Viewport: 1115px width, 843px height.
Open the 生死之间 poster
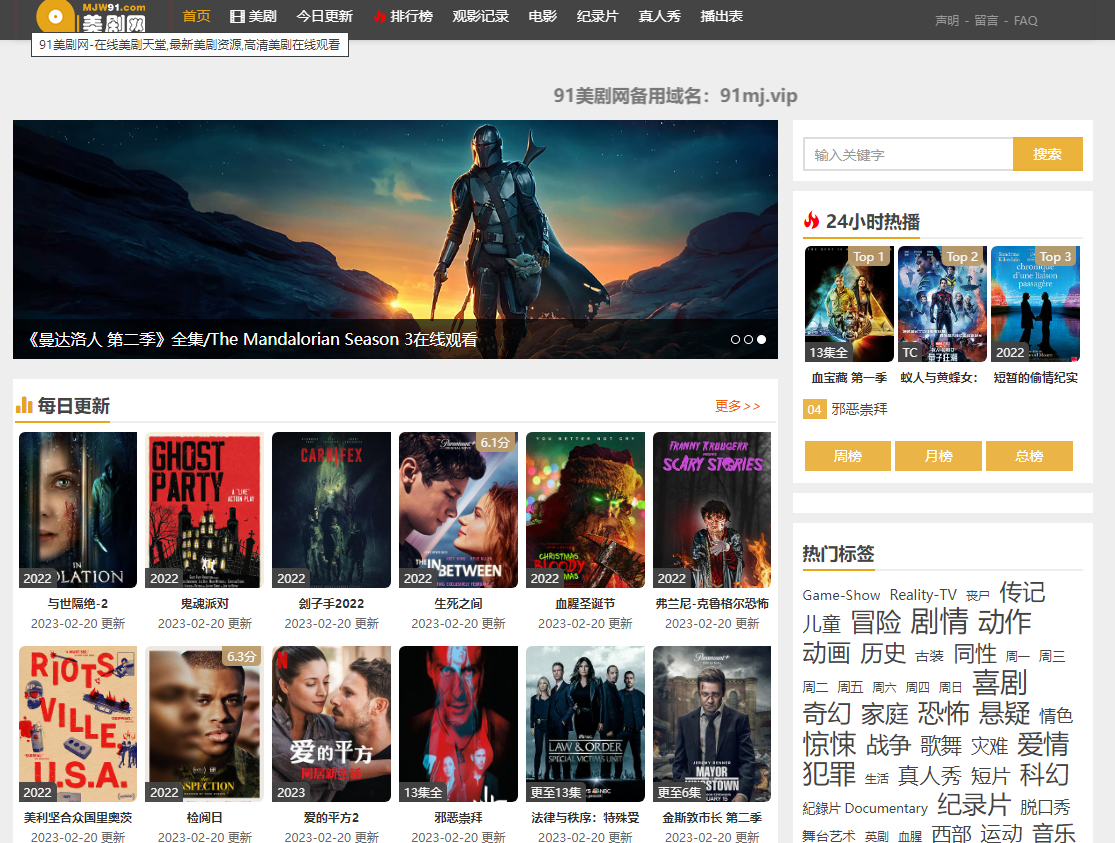tap(459, 510)
